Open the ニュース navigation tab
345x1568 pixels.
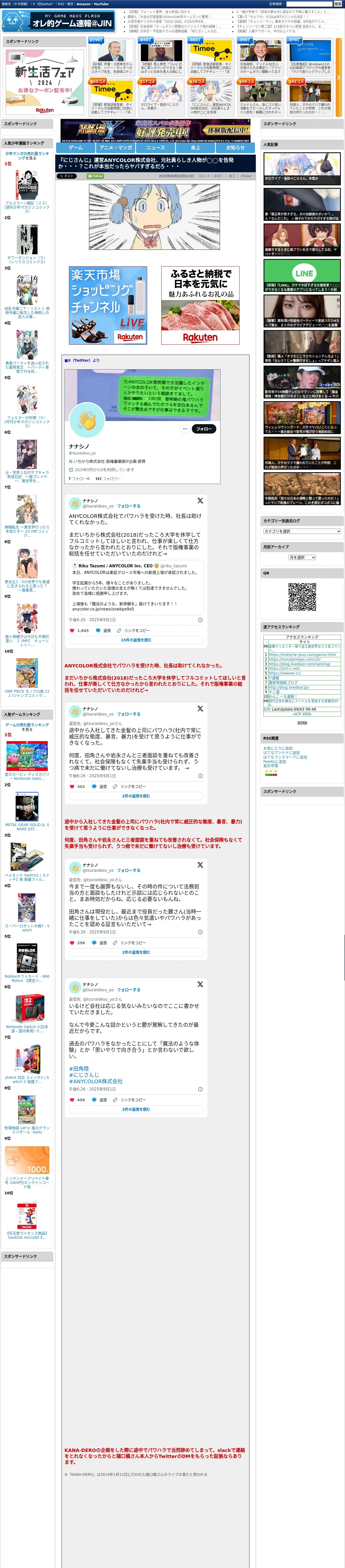click(156, 147)
